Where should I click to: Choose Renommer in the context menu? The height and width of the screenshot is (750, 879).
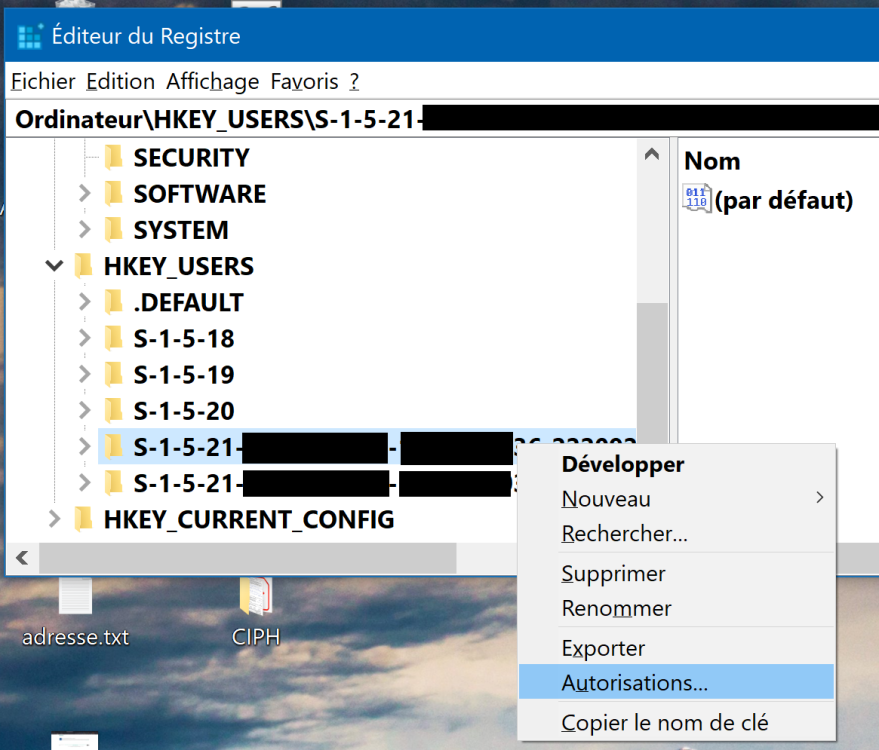click(676, 608)
